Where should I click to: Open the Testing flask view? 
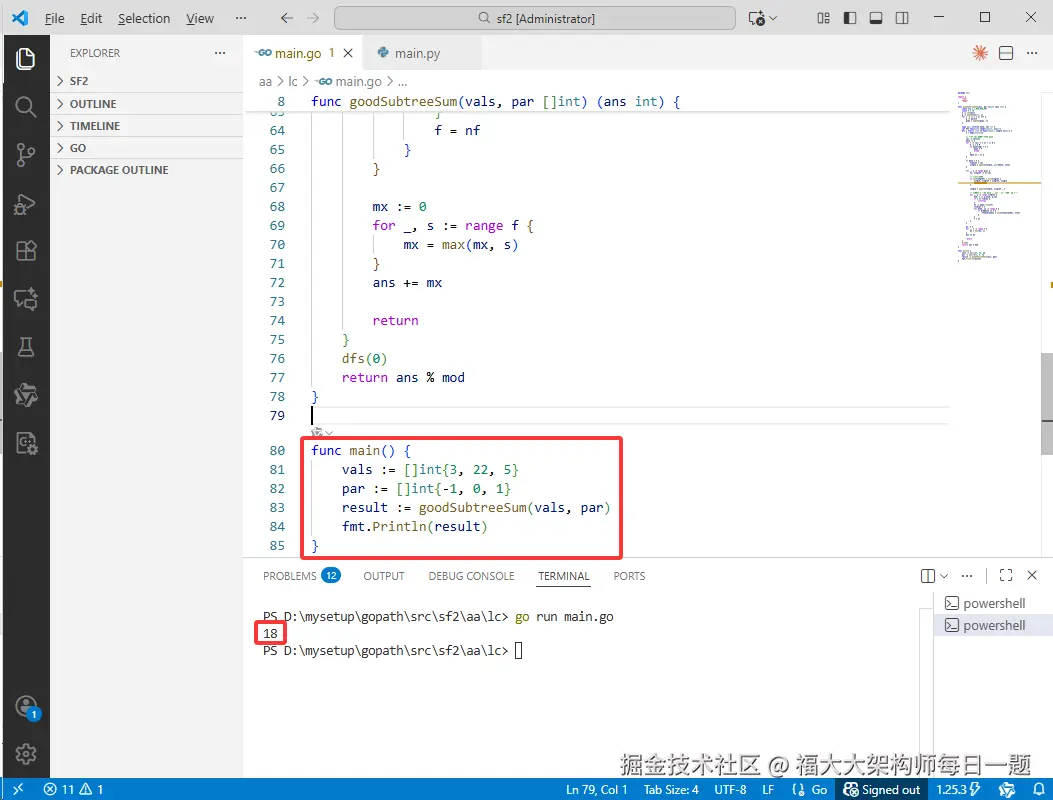pyautogui.click(x=26, y=347)
